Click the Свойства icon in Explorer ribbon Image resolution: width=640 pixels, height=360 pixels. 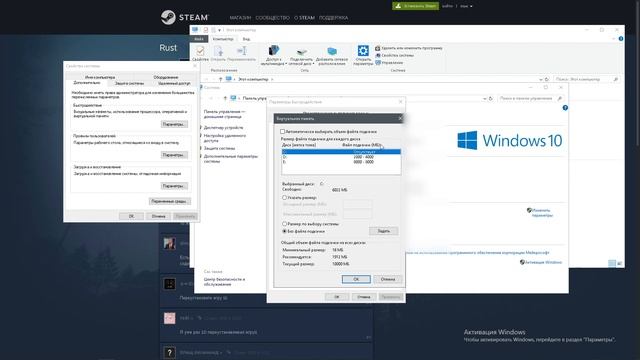pos(200,51)
